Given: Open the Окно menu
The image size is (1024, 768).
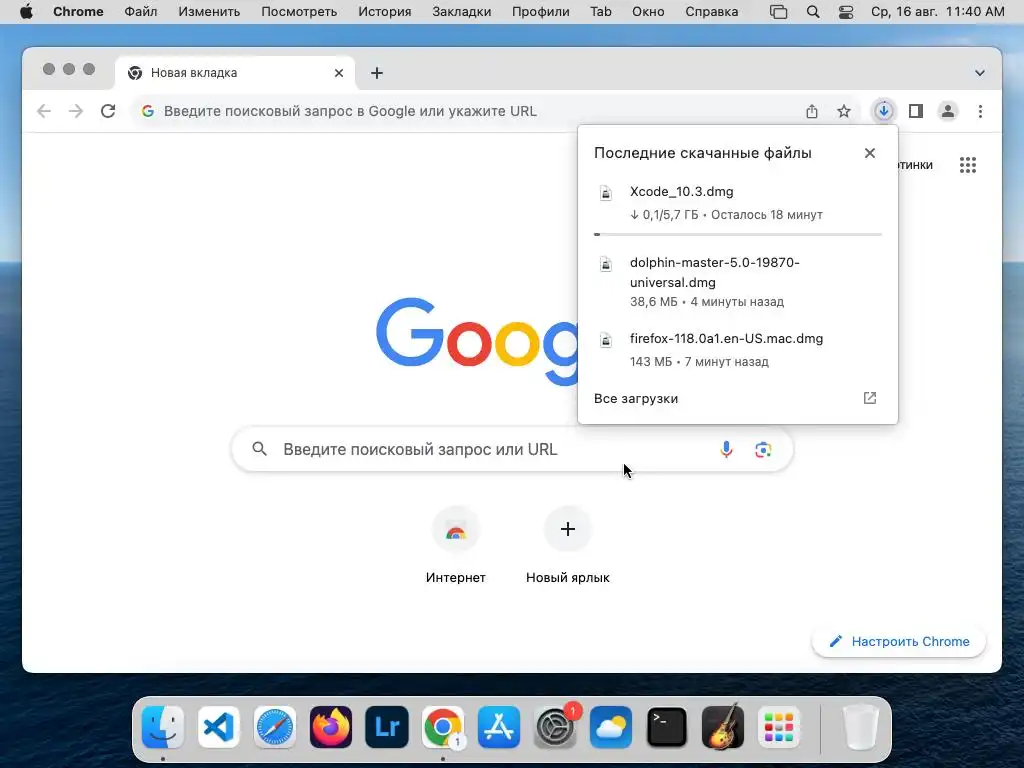Looking at the screenshot, I should (x=648, y=12).
